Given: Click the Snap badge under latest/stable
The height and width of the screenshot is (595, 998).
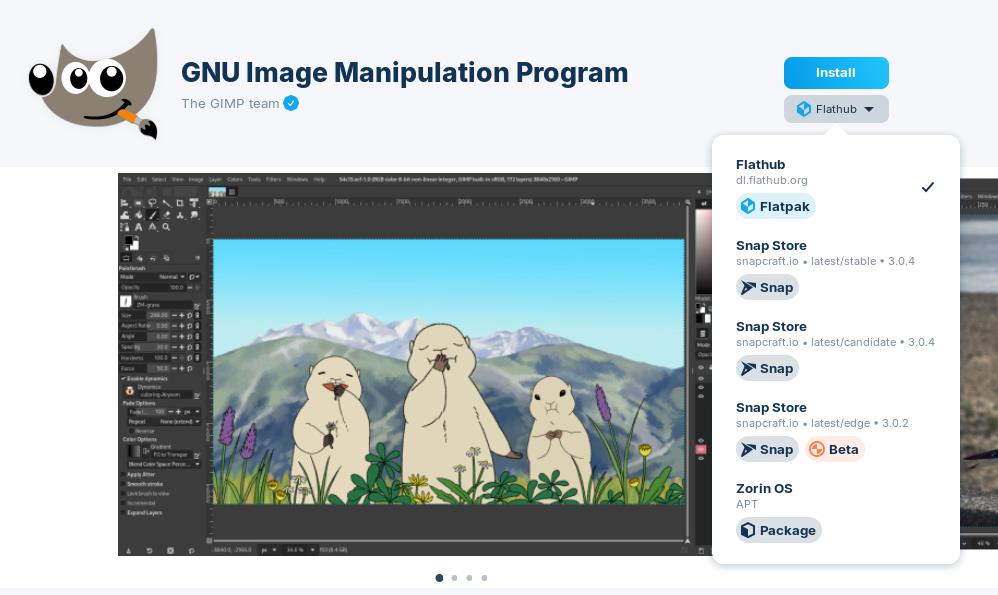Looking at the screenshot, I should click(767, 287).
